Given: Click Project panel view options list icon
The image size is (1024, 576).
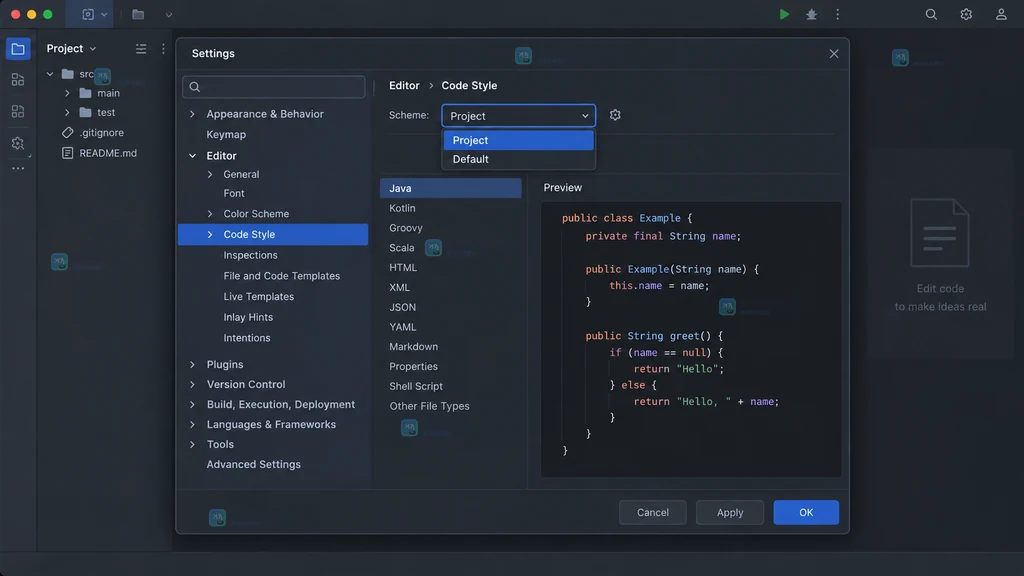Looking at the screenshot, I should (x=141, y=49).
